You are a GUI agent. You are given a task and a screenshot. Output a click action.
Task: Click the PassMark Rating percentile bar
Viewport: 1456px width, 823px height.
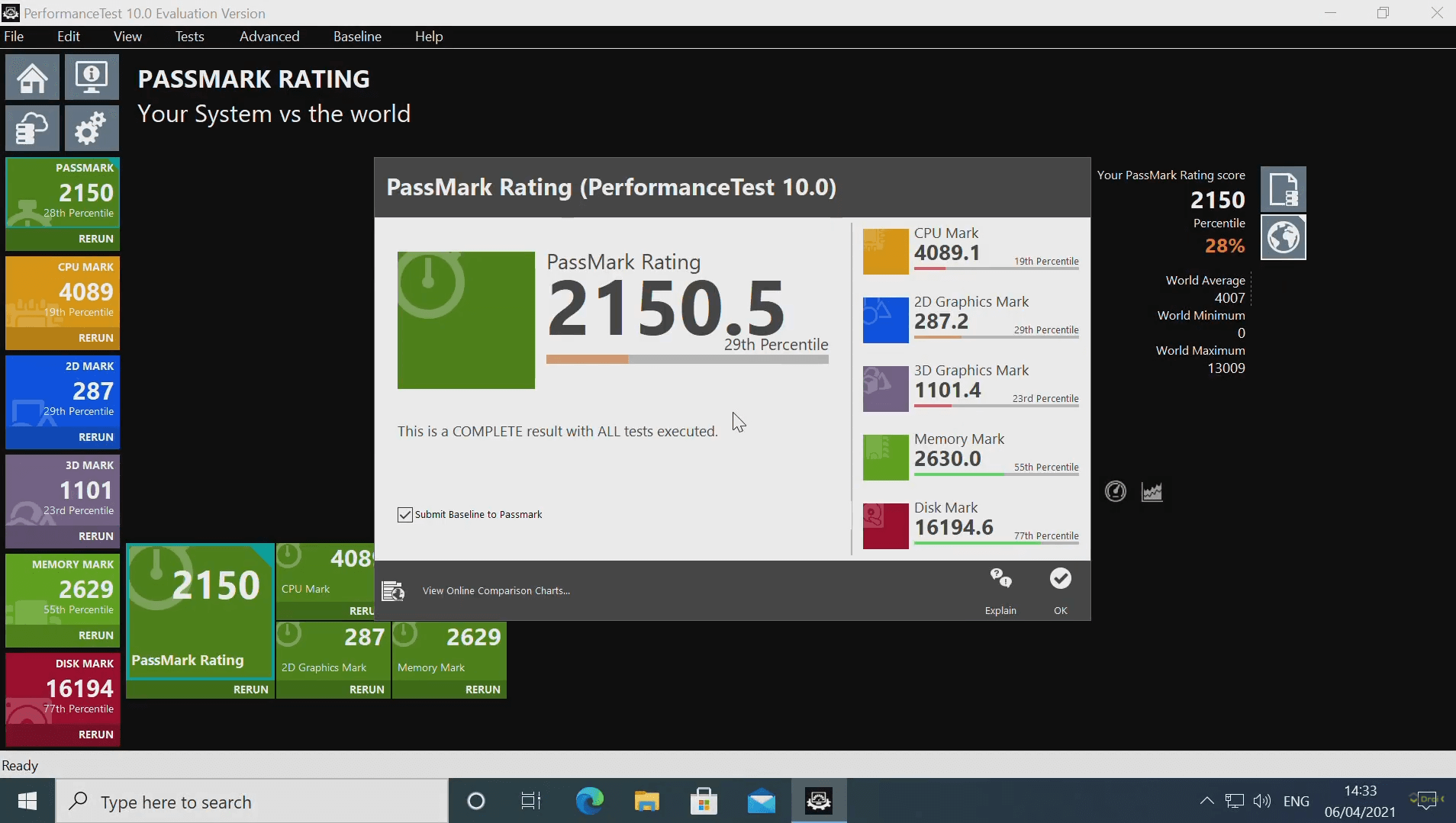pyautogui.click(x=687, y=359)
